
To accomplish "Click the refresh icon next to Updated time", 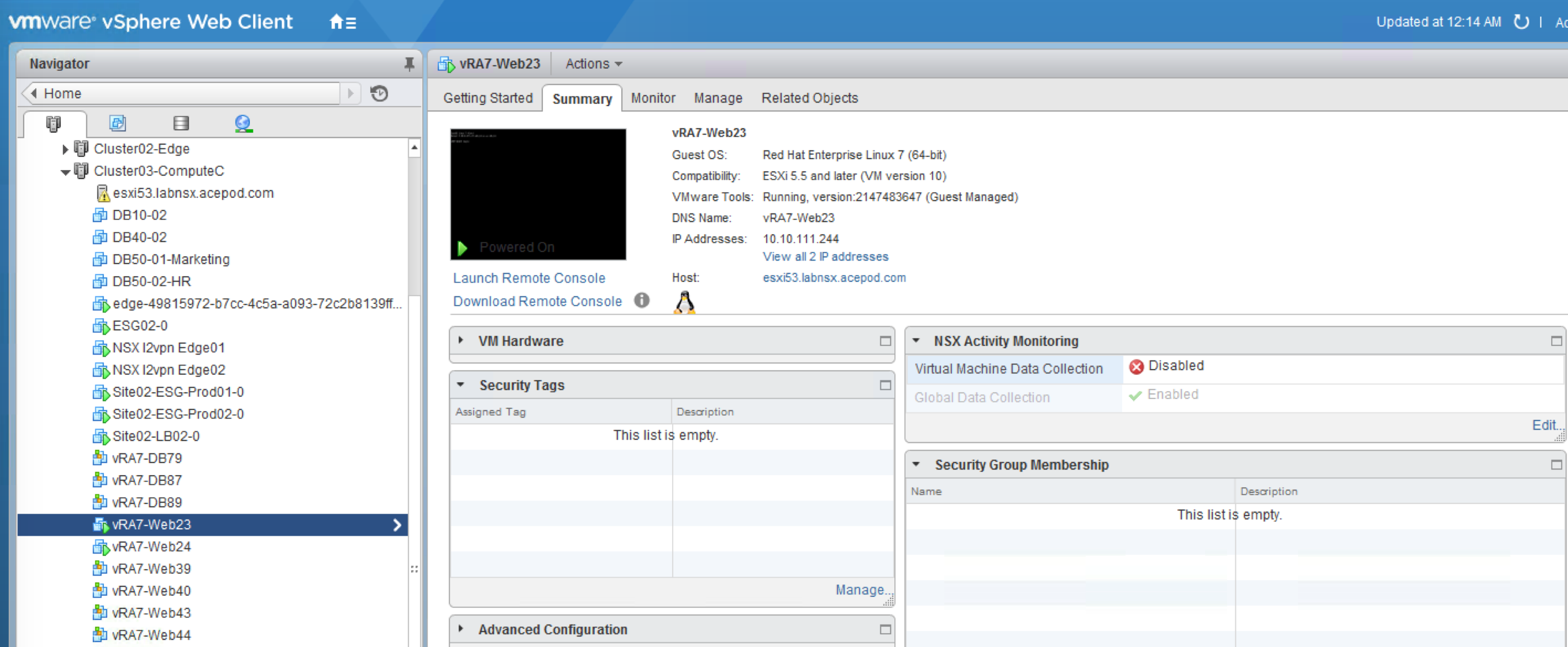I will pyautogui.click(x=1521, y=22).
